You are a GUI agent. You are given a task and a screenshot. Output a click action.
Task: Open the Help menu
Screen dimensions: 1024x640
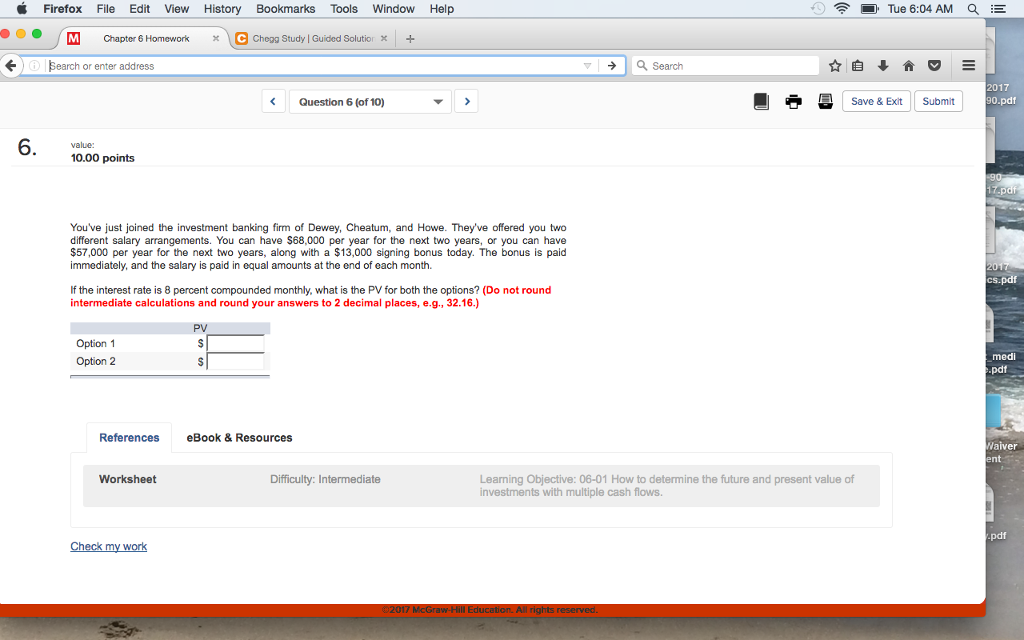pyautogui.click(x=441, y=8)
